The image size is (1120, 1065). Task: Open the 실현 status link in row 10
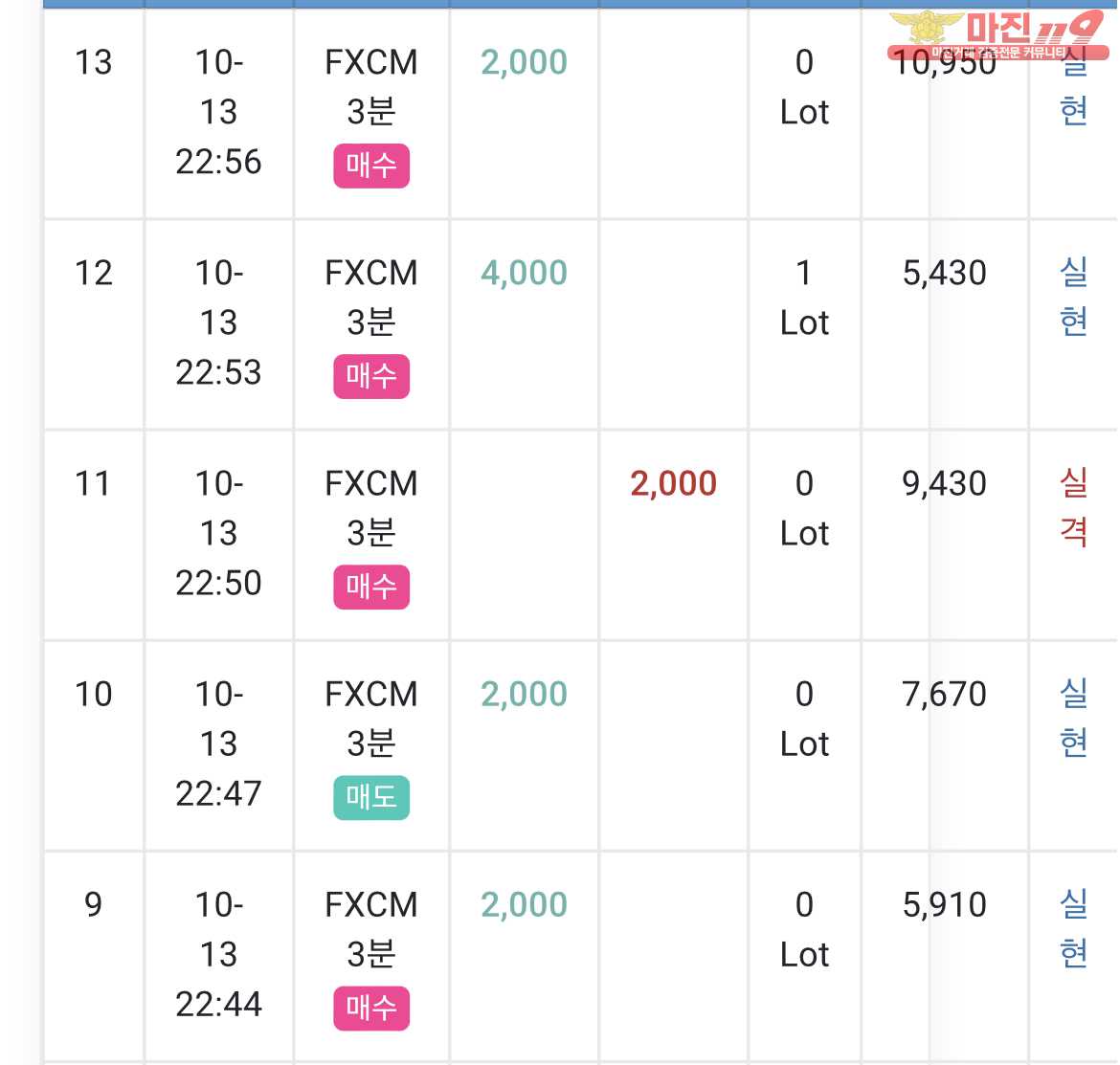(1073, 718)
